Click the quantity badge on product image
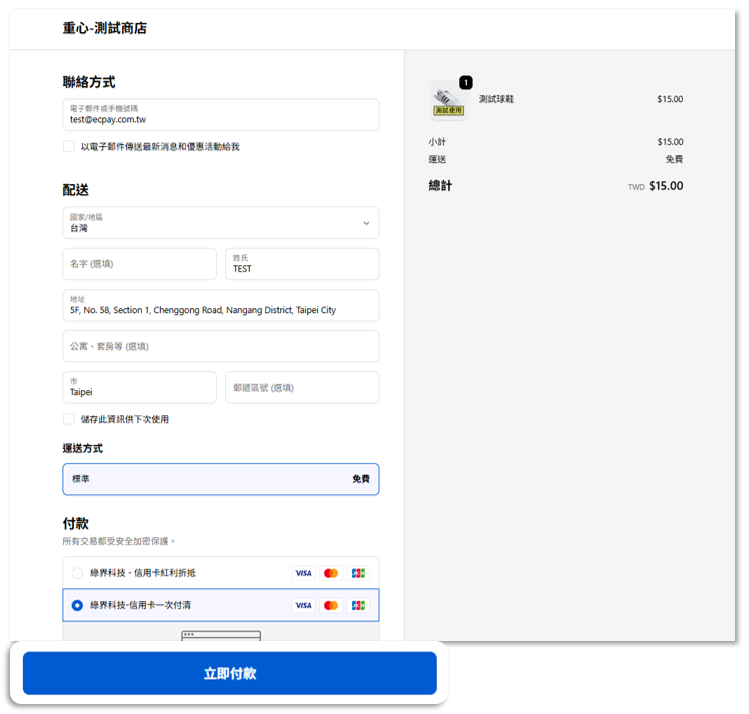The width and height of the screenshot is (749, 714). (x=466, y=82)
